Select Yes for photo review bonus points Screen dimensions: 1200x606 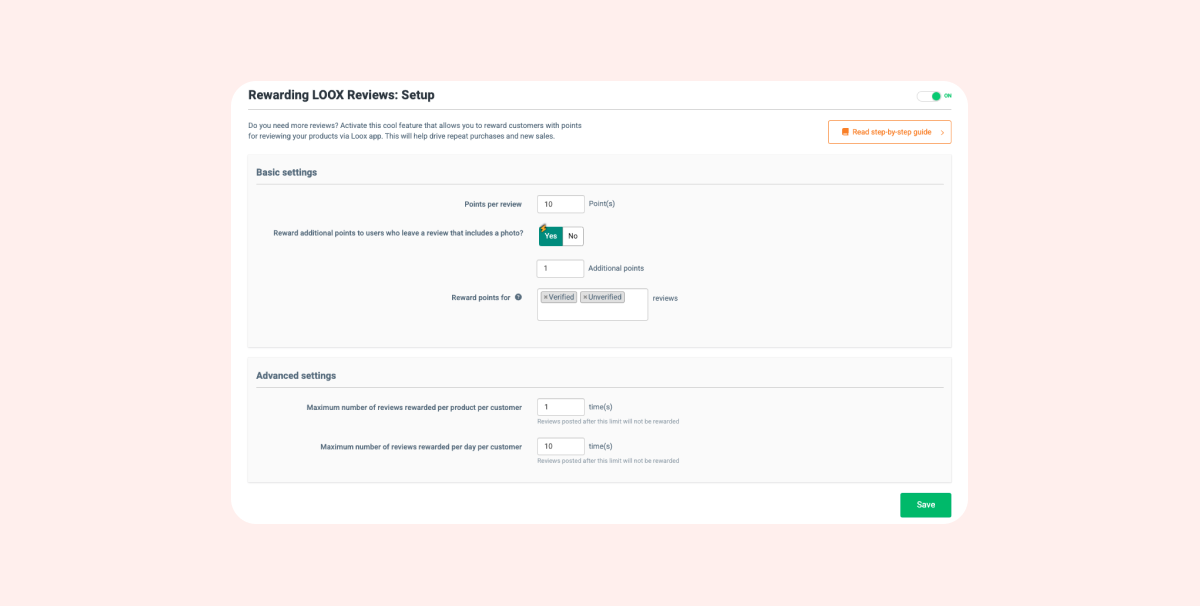coord(551,236)
